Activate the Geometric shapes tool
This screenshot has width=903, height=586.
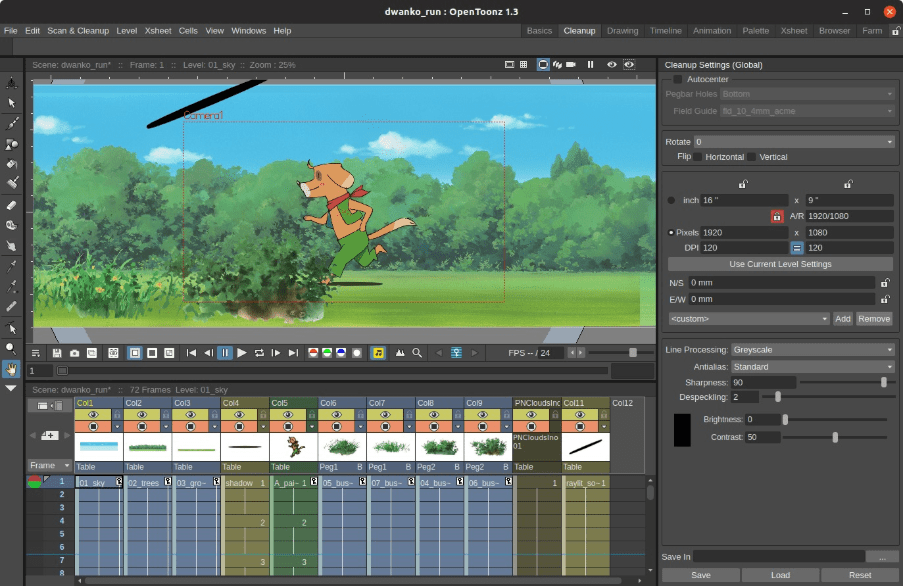point(12,144)
